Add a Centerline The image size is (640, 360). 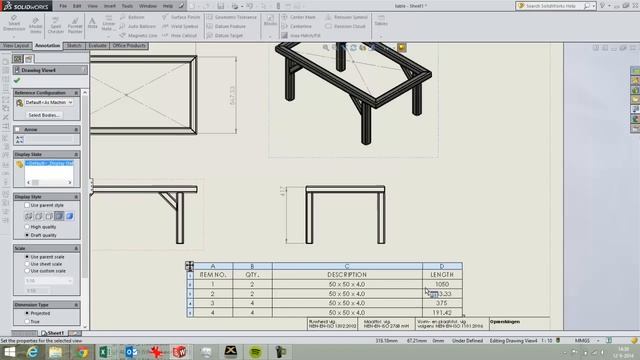[x=297, y=26]
